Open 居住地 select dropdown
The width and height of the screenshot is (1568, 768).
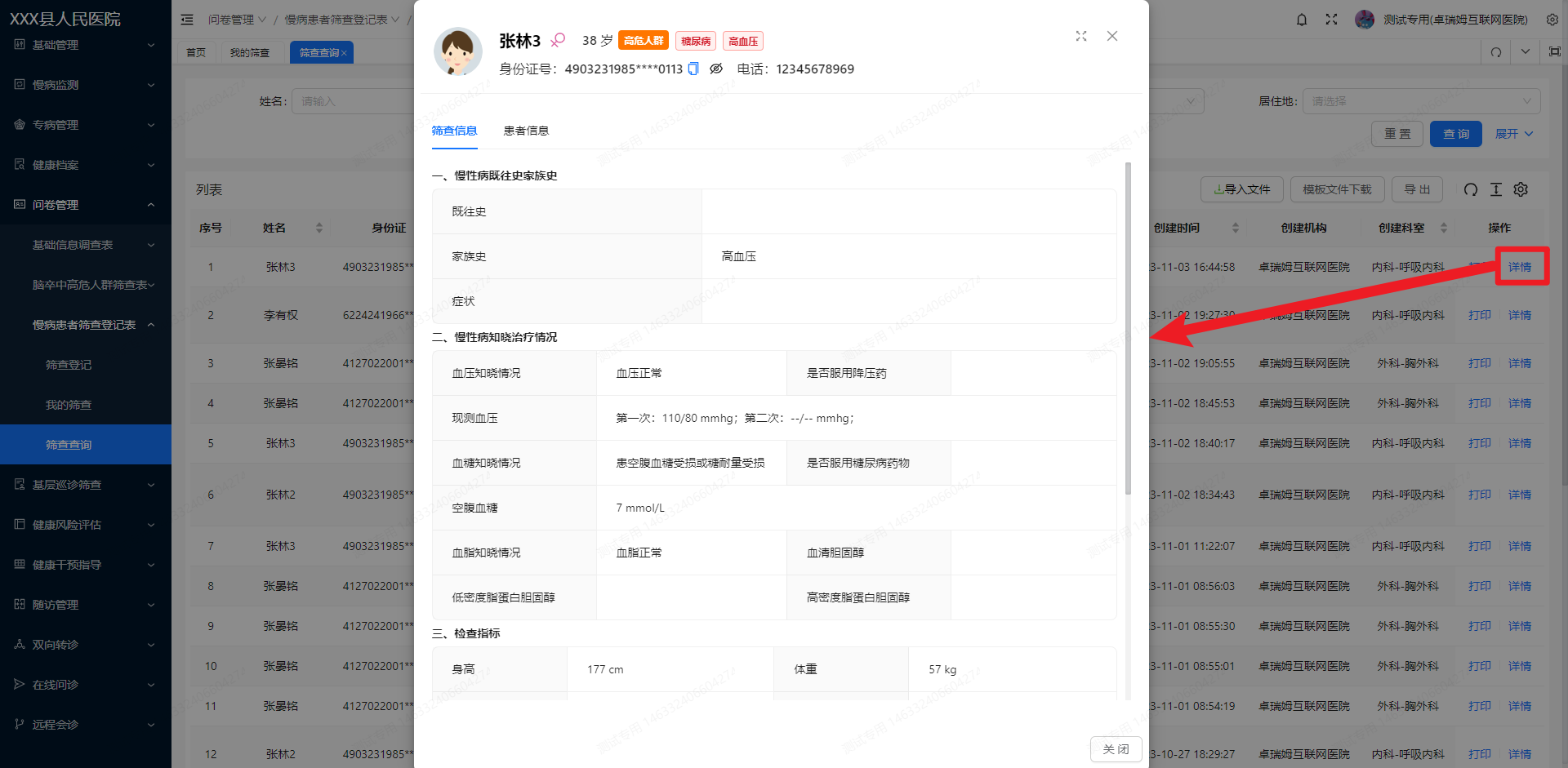[x=1421, y=101]
